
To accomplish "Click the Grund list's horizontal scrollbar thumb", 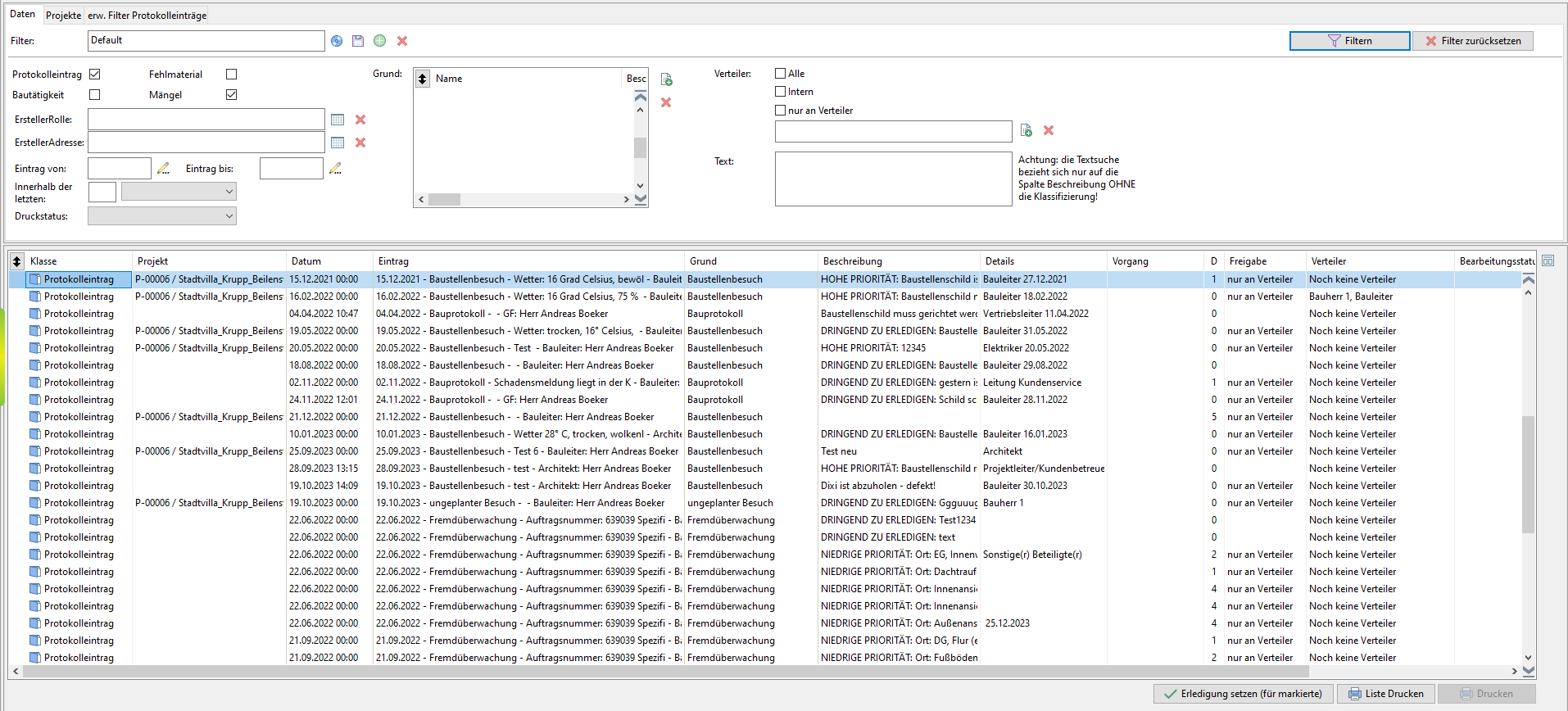I will pyautogui.click(x=444, y=199).
